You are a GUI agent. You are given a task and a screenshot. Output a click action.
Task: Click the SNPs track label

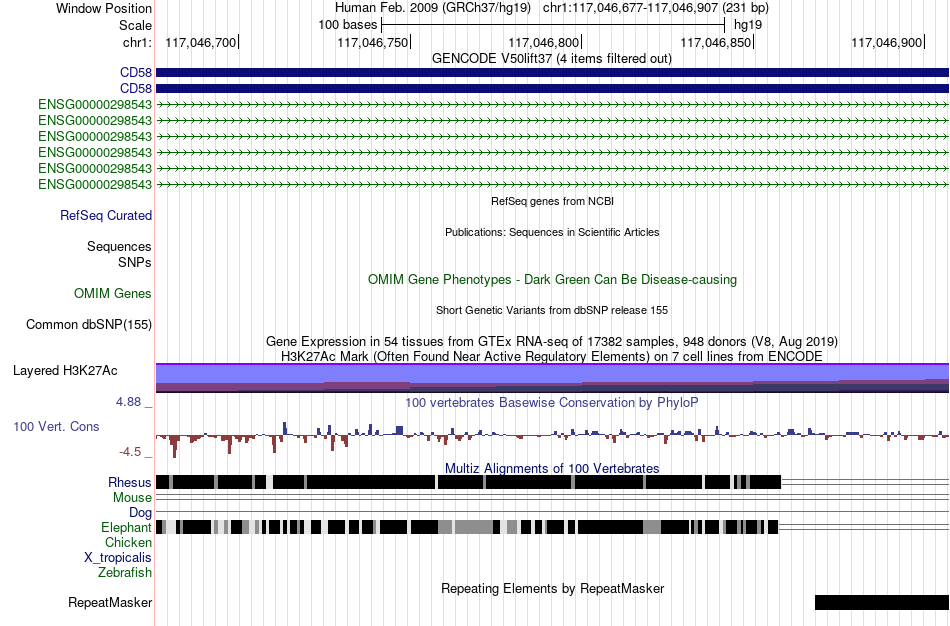(135, 262)
